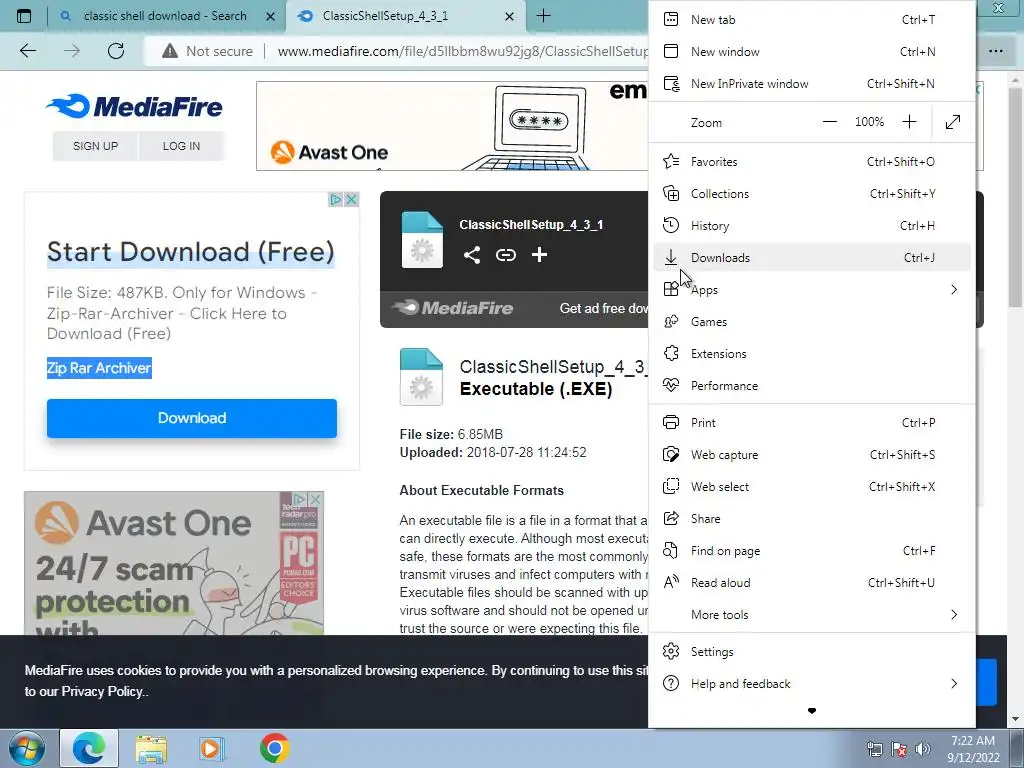
Task: Start Web capture from the menu
Action: pos(812,455)
